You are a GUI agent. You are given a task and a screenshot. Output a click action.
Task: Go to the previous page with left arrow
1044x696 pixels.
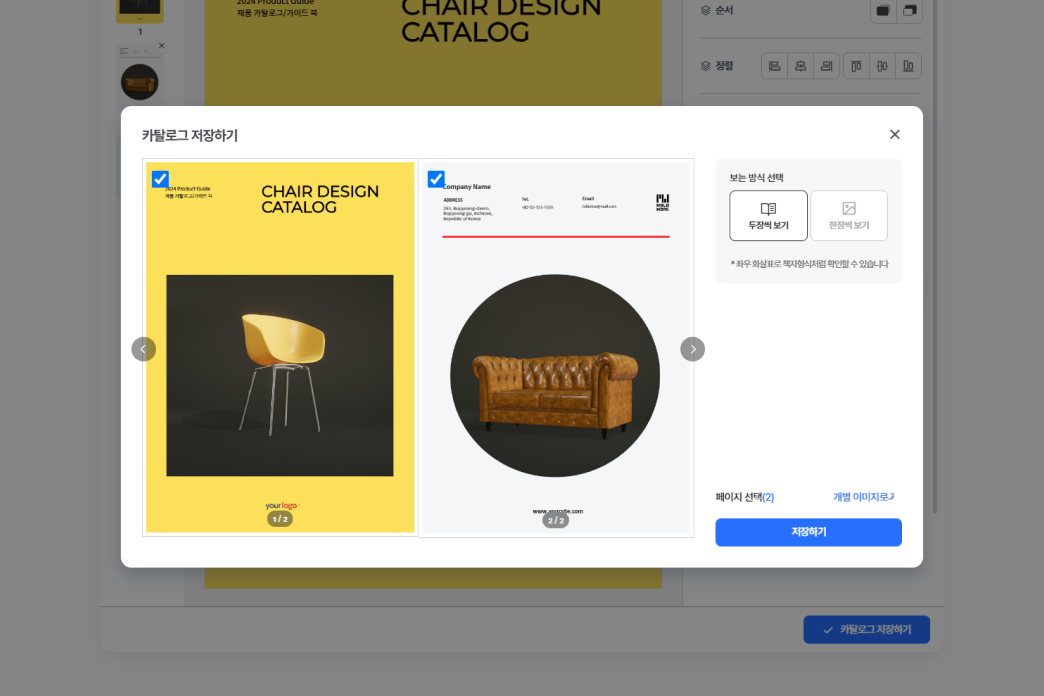(x=143, y=349)
